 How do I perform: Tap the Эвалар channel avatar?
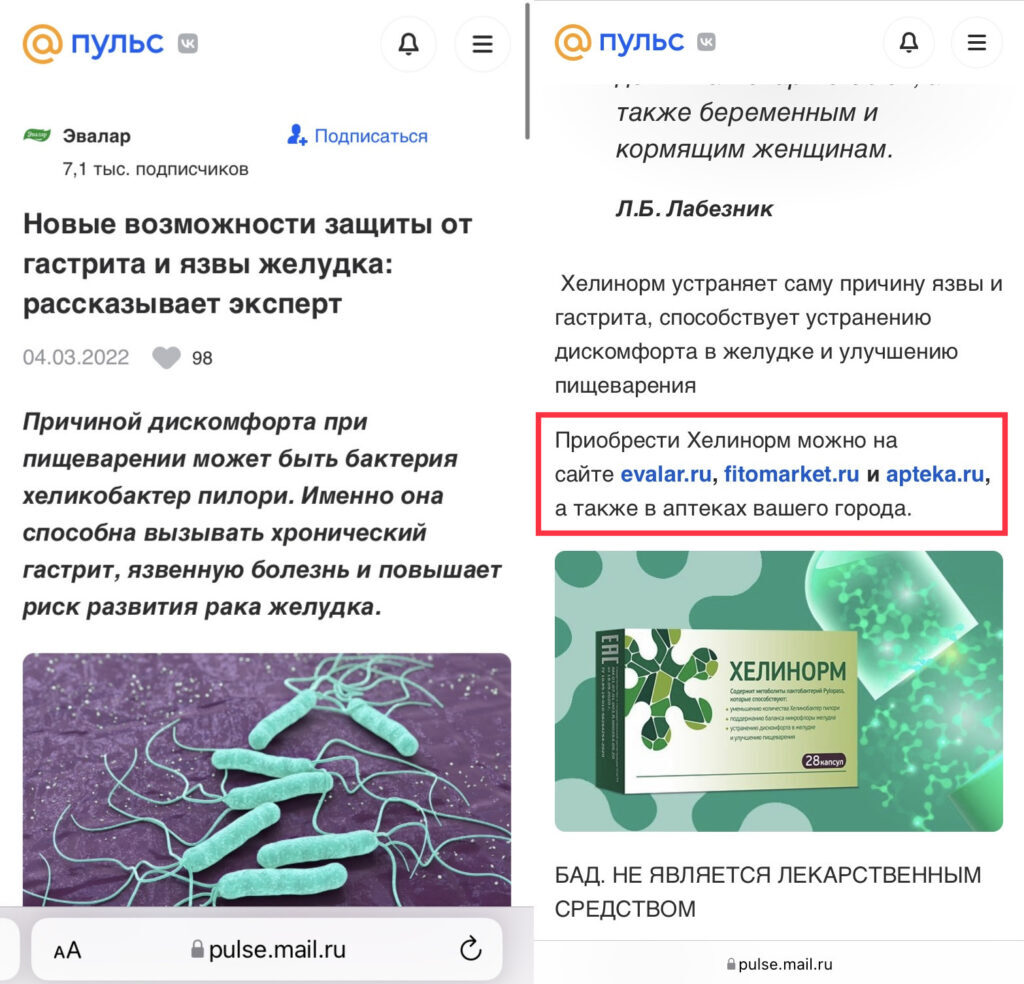[37, 135]
